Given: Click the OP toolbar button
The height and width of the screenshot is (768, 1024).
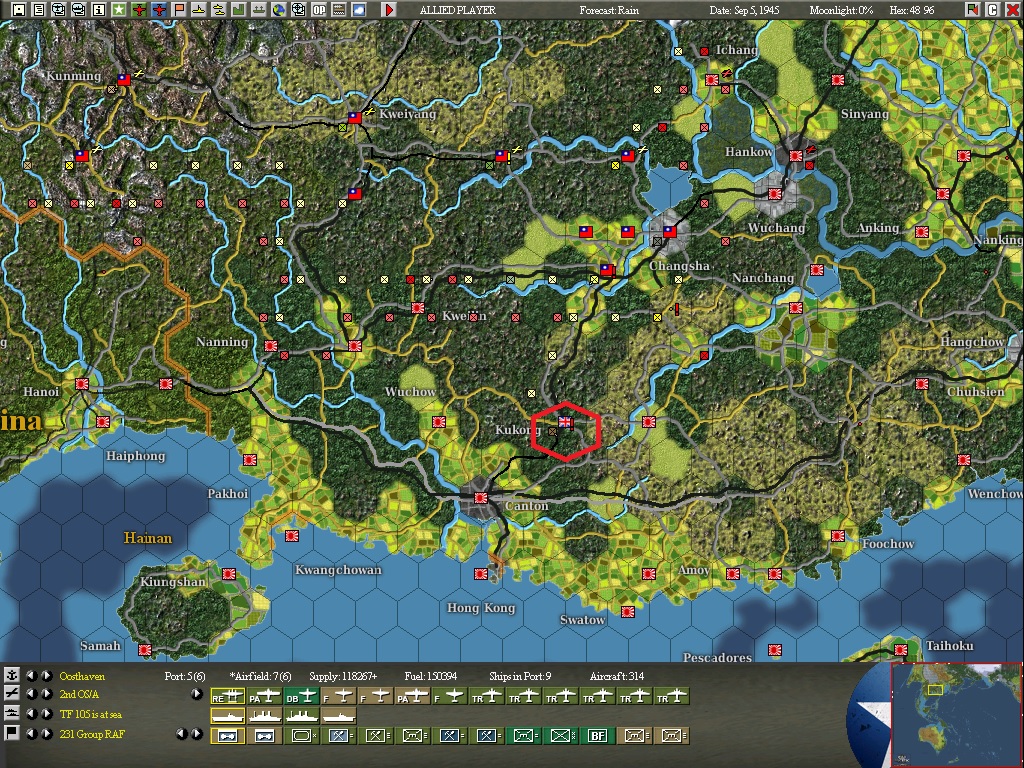Looking at the screenshot, I should tap(319, 10).
